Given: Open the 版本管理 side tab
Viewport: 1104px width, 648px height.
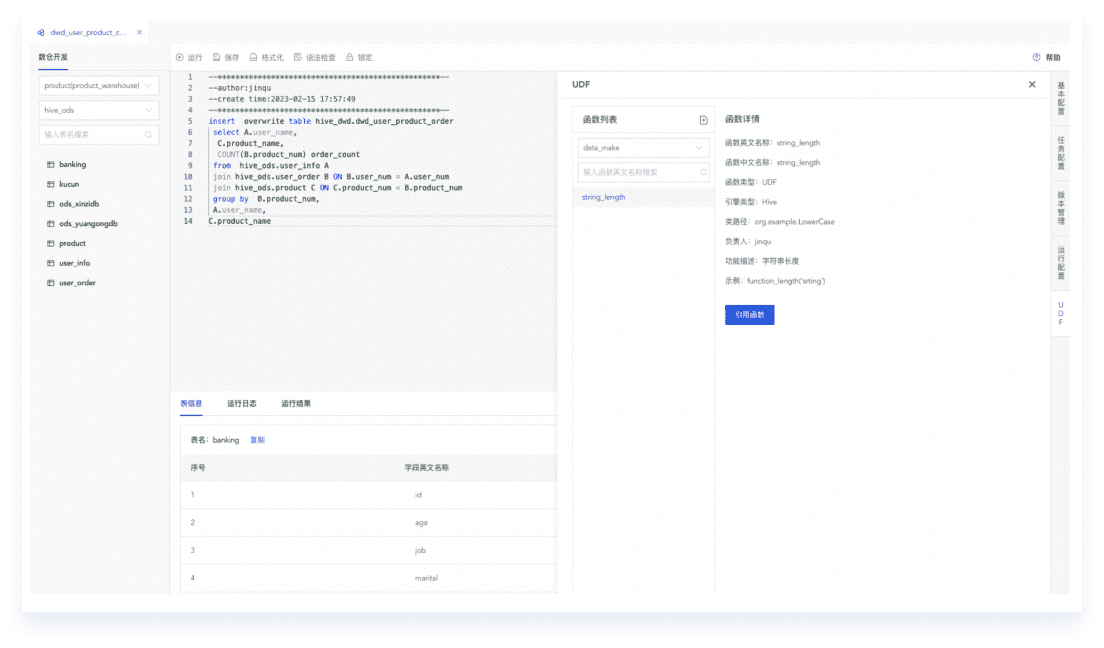Looking at the screenshot, I should (x=1060, y=207).
